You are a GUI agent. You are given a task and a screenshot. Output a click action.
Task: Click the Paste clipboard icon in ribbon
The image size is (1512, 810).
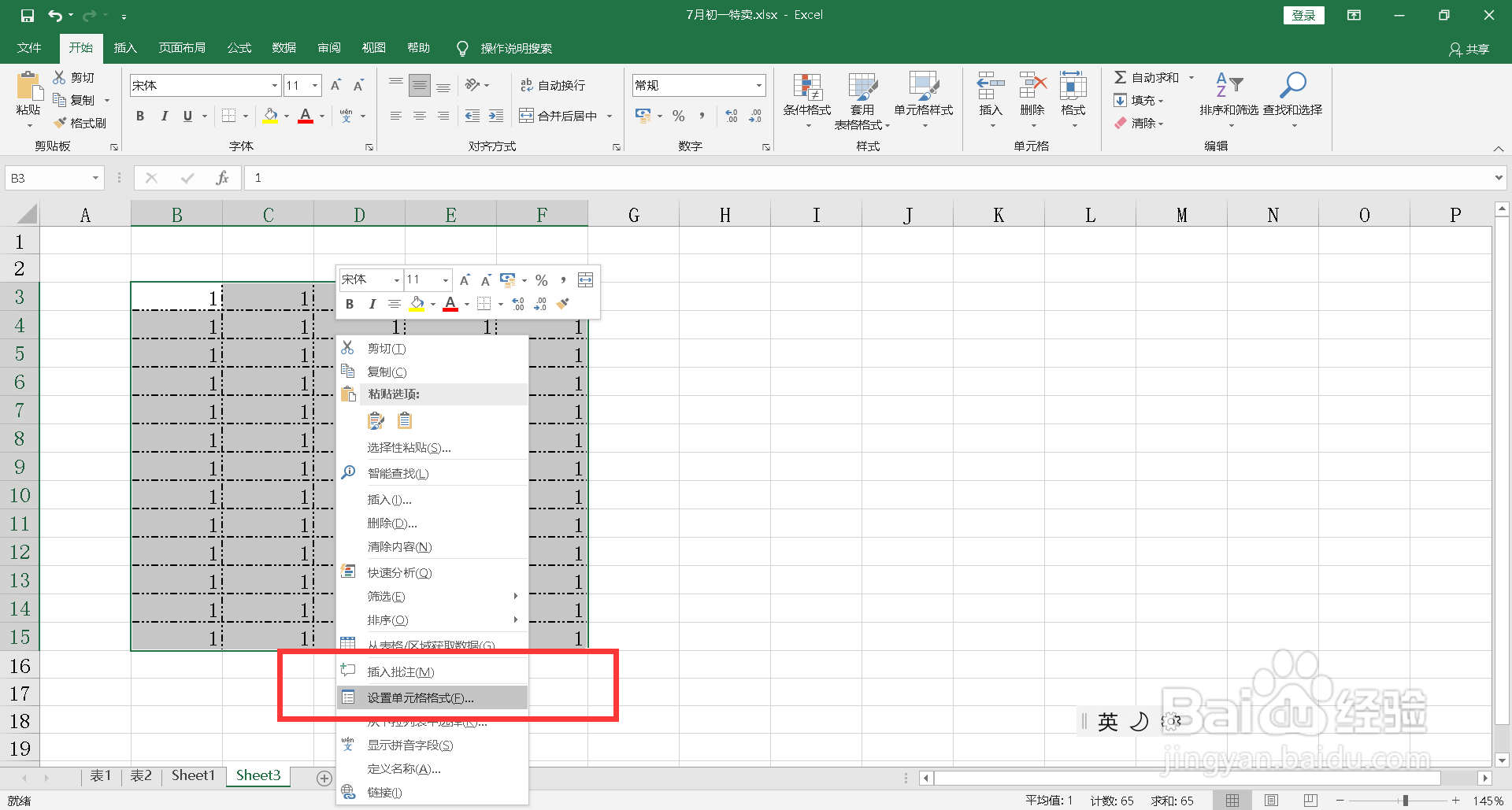[x=29, y=86]
